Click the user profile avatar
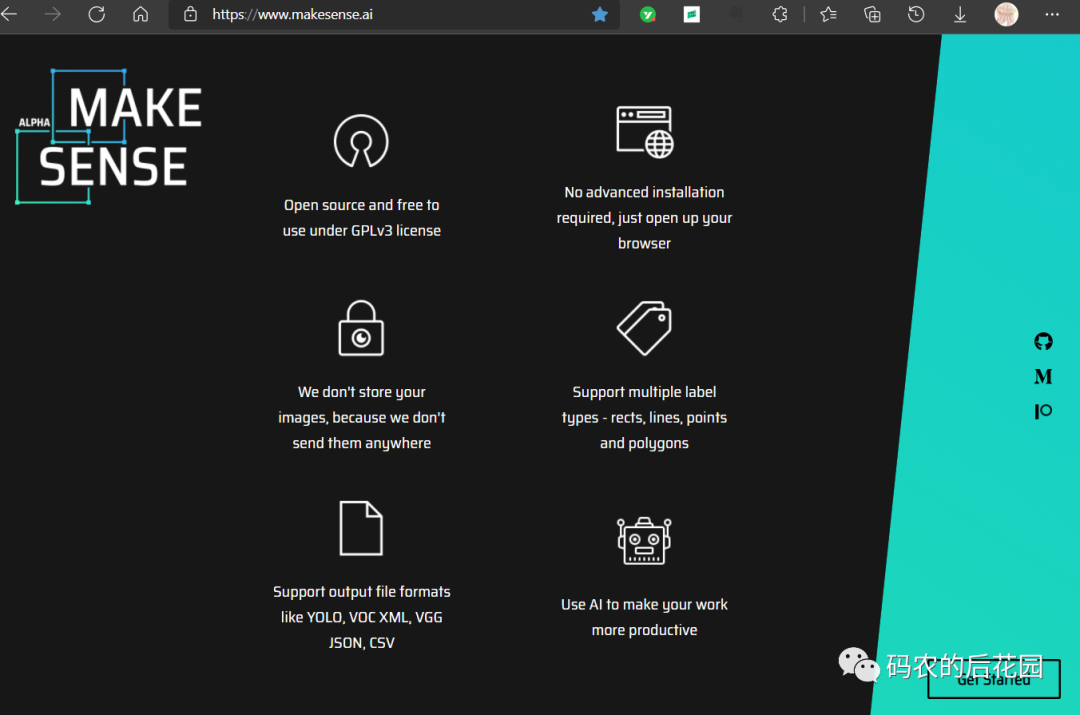Viewport: 1080px width, 715px height. 1006,14
